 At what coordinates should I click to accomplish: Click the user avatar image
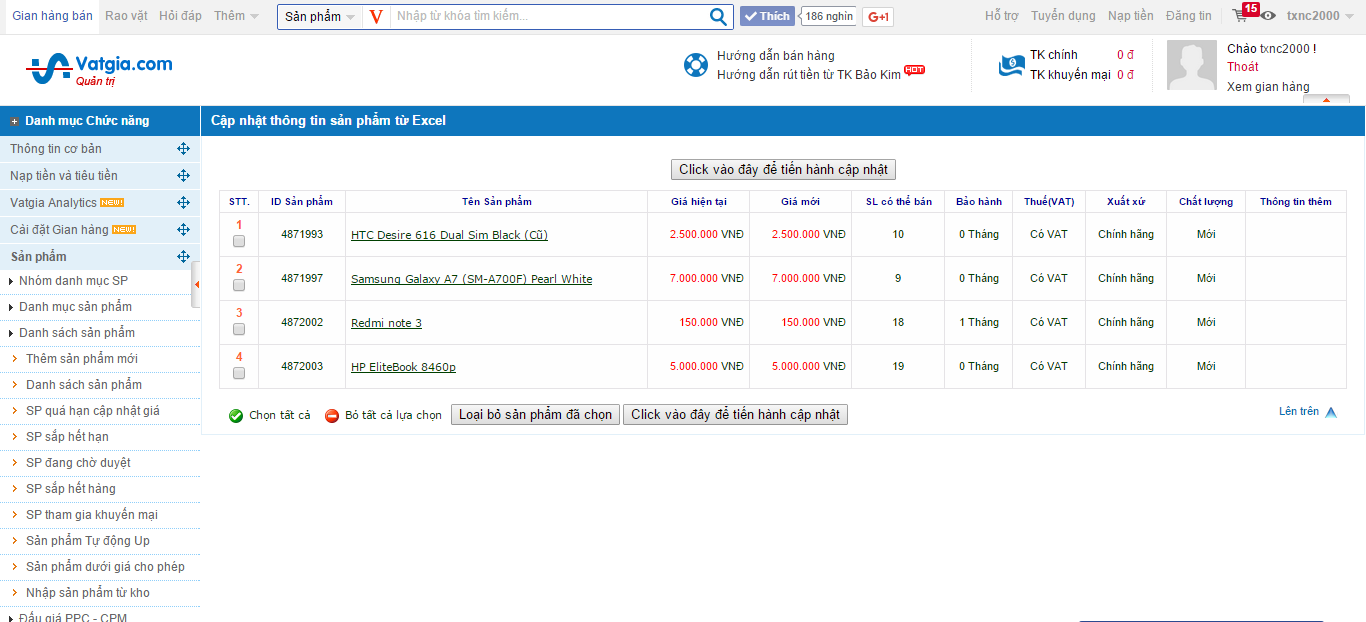coord(1192,66)
